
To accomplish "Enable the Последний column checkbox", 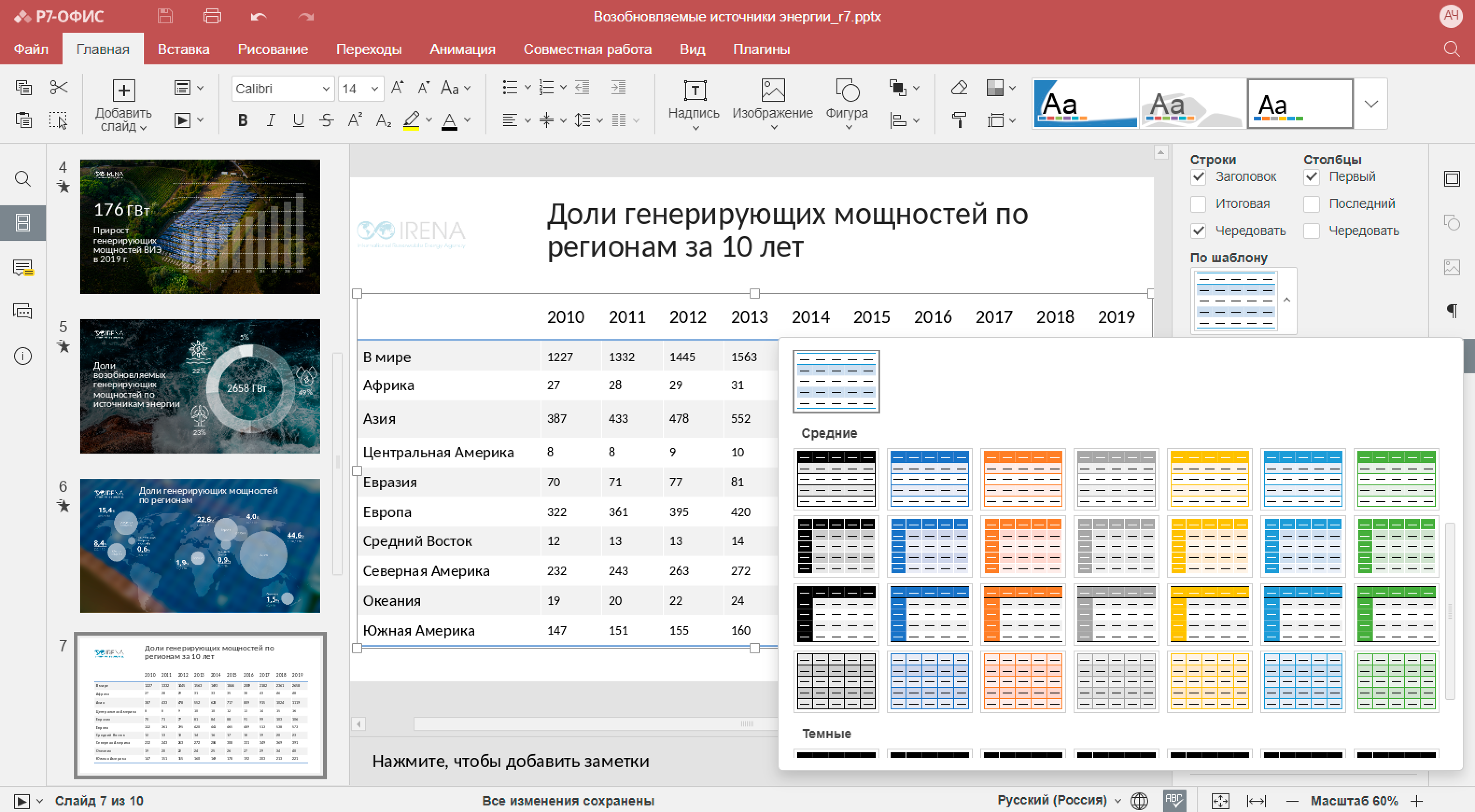I will tap(1312, 204).
